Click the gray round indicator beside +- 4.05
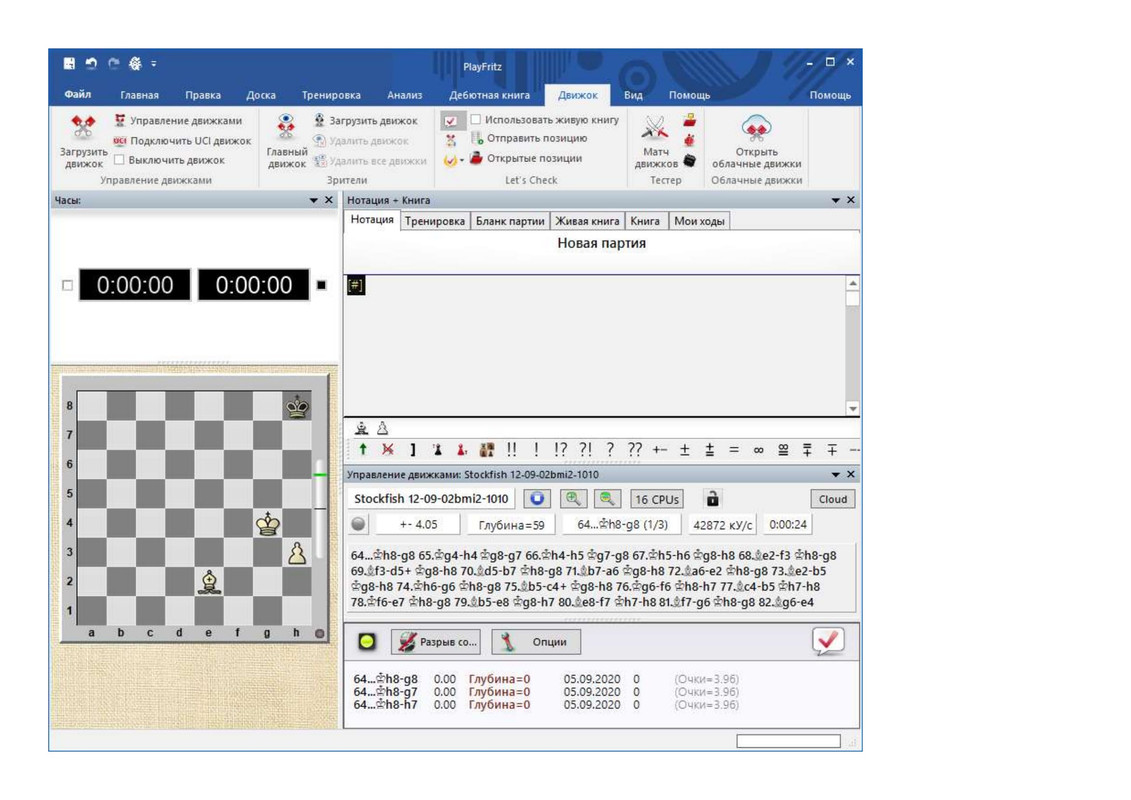1131x800 pixels. 358,524
